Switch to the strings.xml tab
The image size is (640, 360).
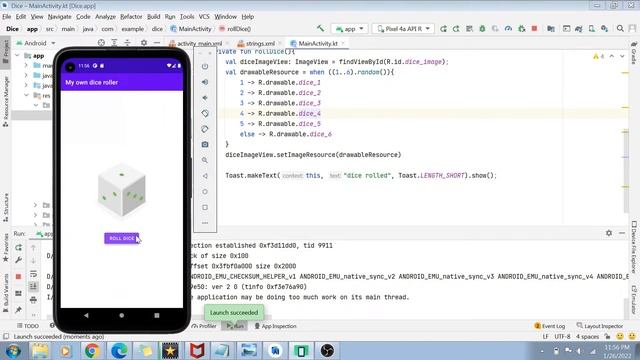(x=256, y=43)
